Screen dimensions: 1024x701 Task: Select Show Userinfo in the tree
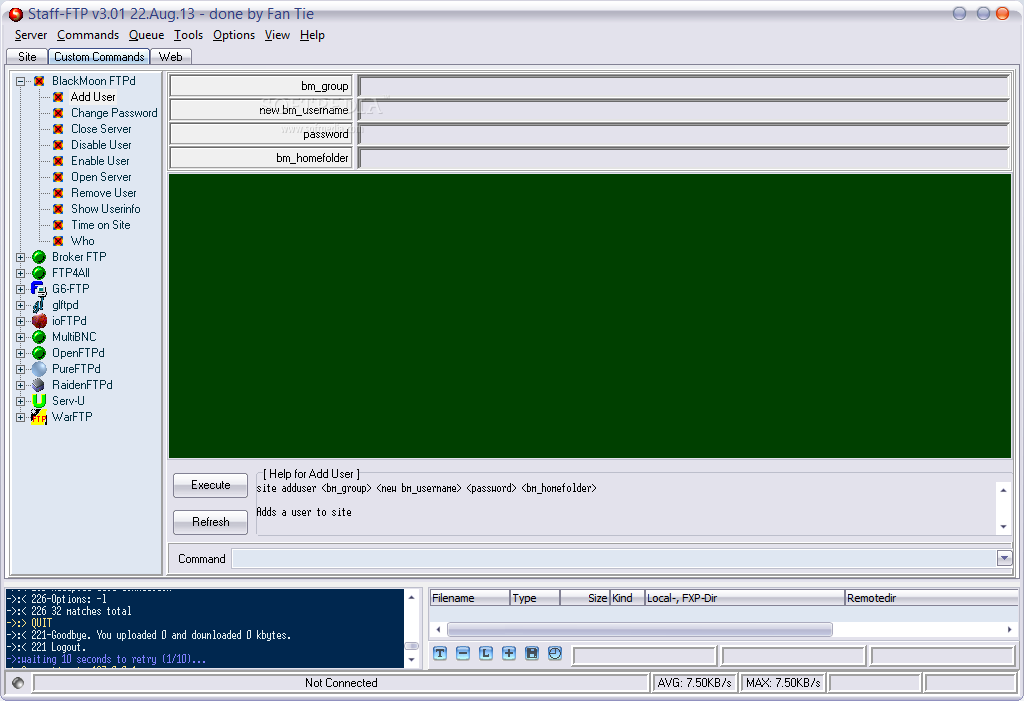coord(106,209)
